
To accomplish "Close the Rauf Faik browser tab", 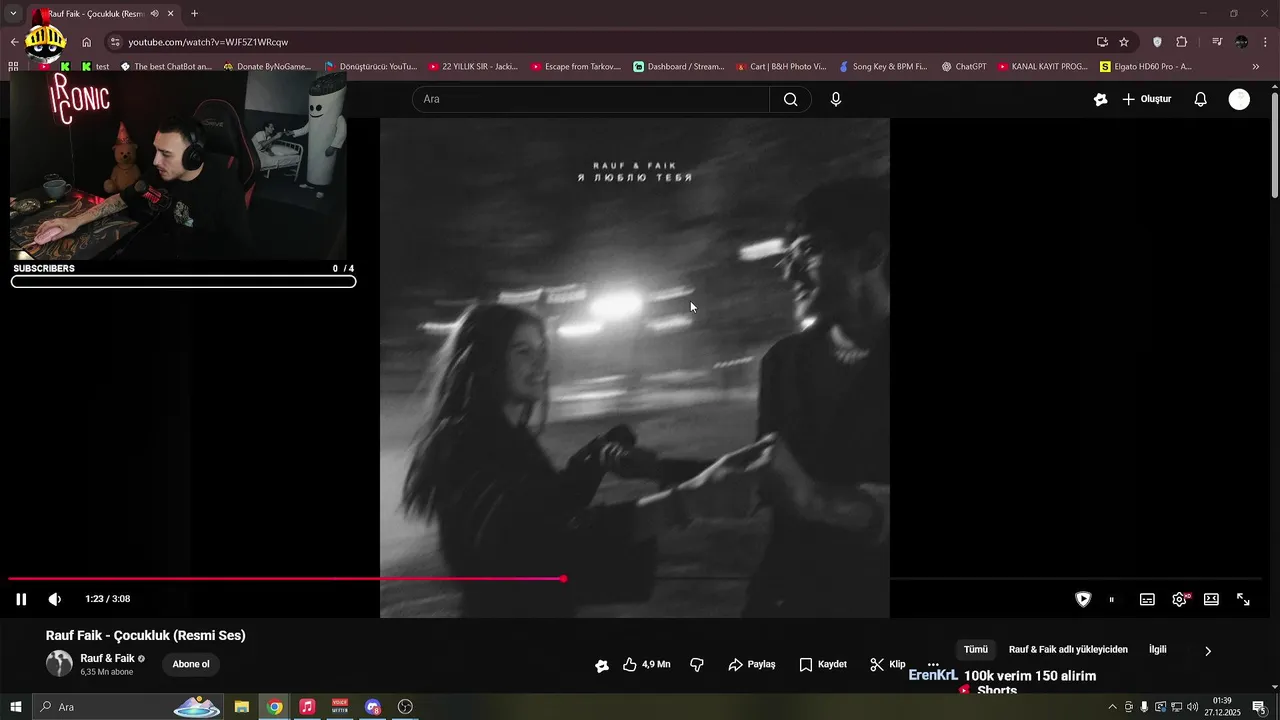I will click(171, 14).
